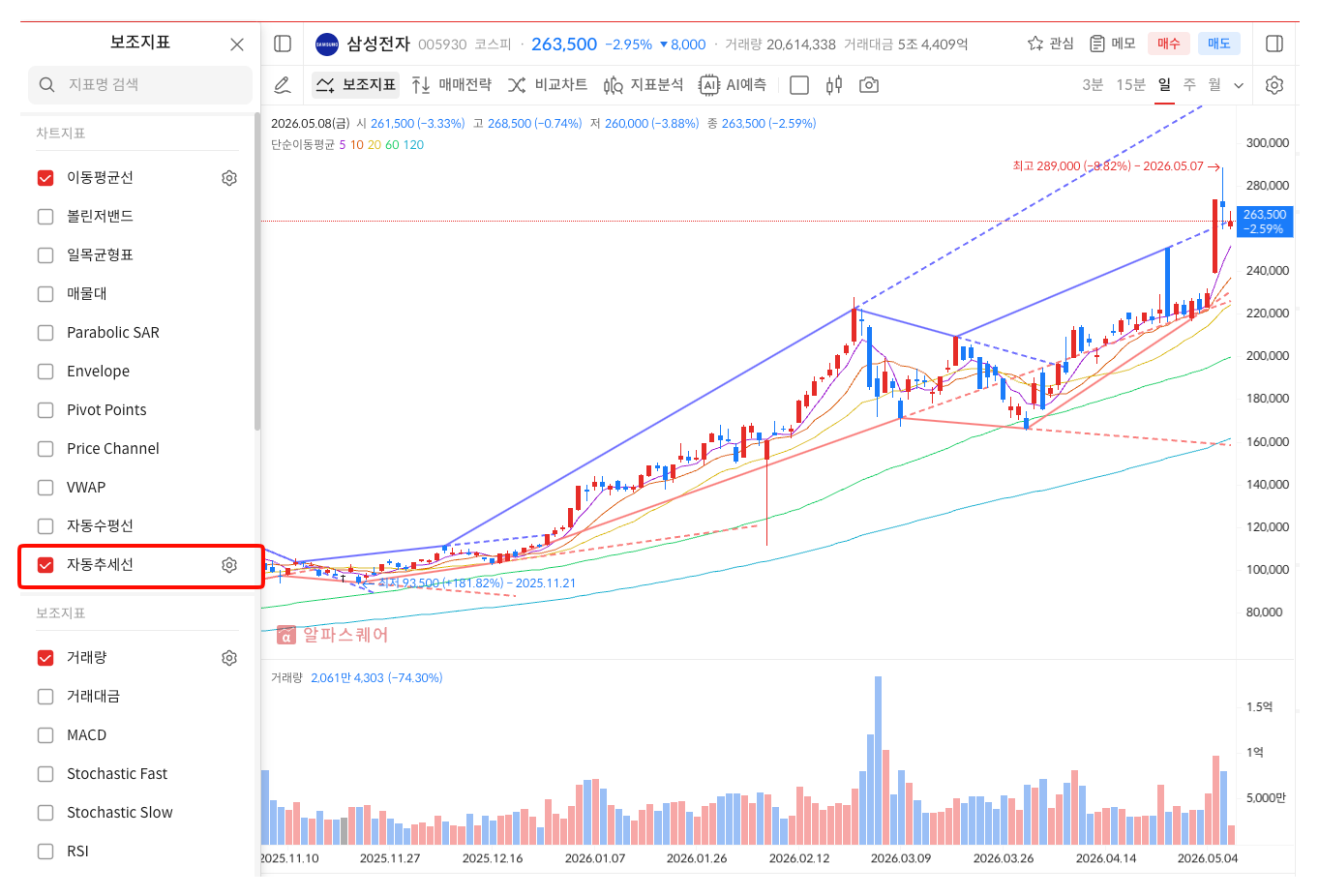
Task: Toggle the left sidebar panel icon
Action: click(x=283, y=44)
